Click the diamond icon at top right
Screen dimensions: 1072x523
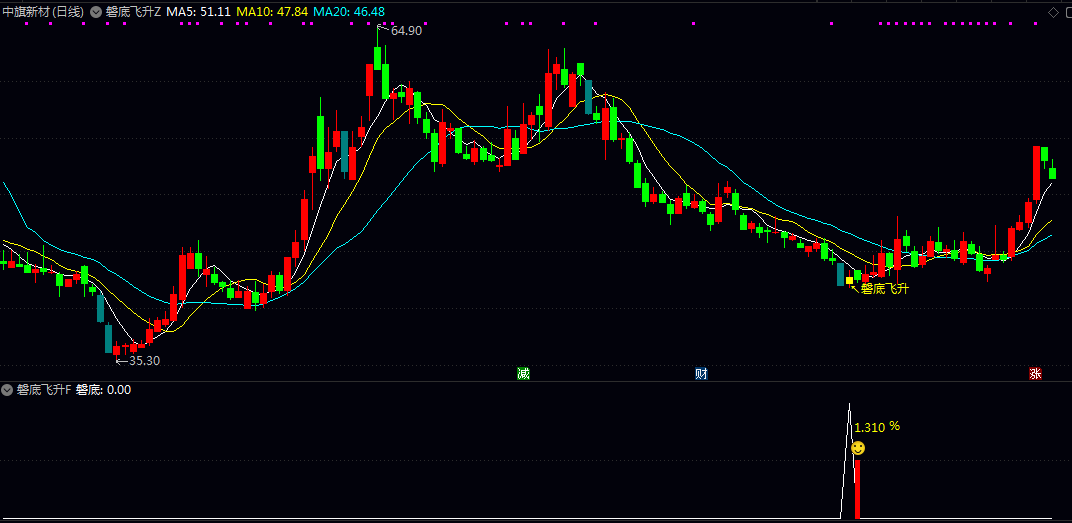[1052, 12]
